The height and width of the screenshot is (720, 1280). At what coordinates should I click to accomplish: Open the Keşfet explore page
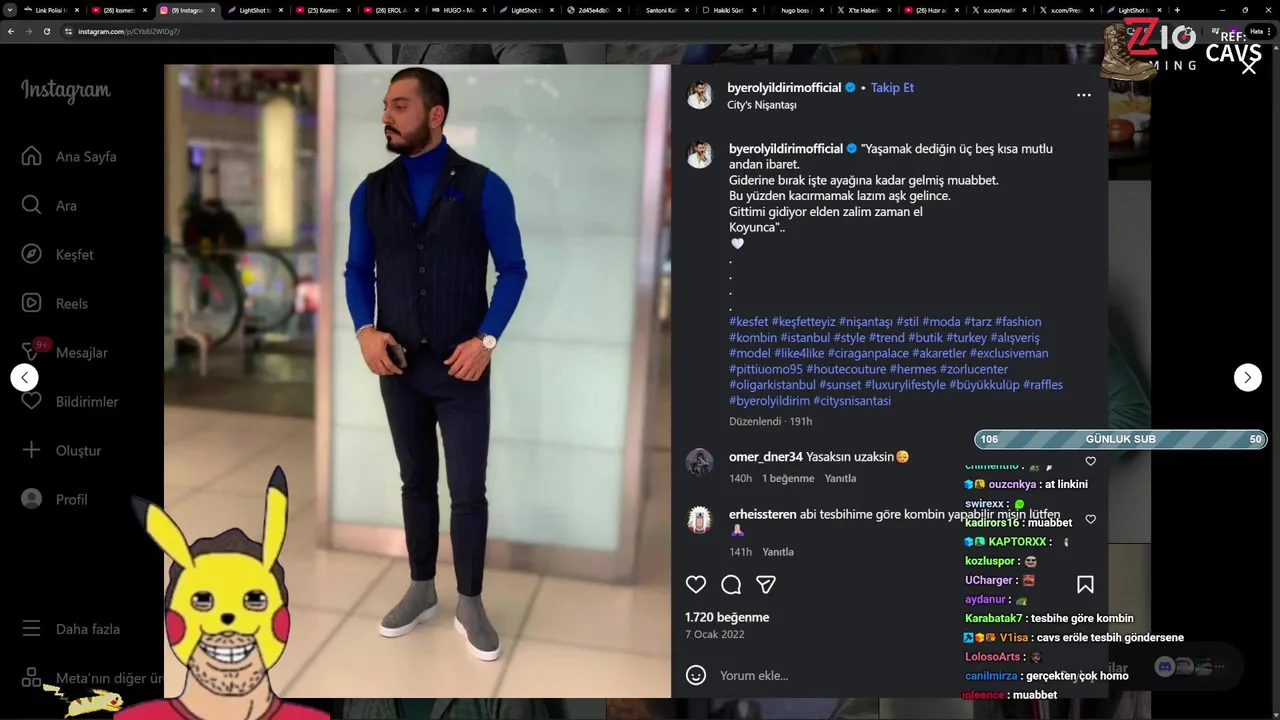point(58,254)
